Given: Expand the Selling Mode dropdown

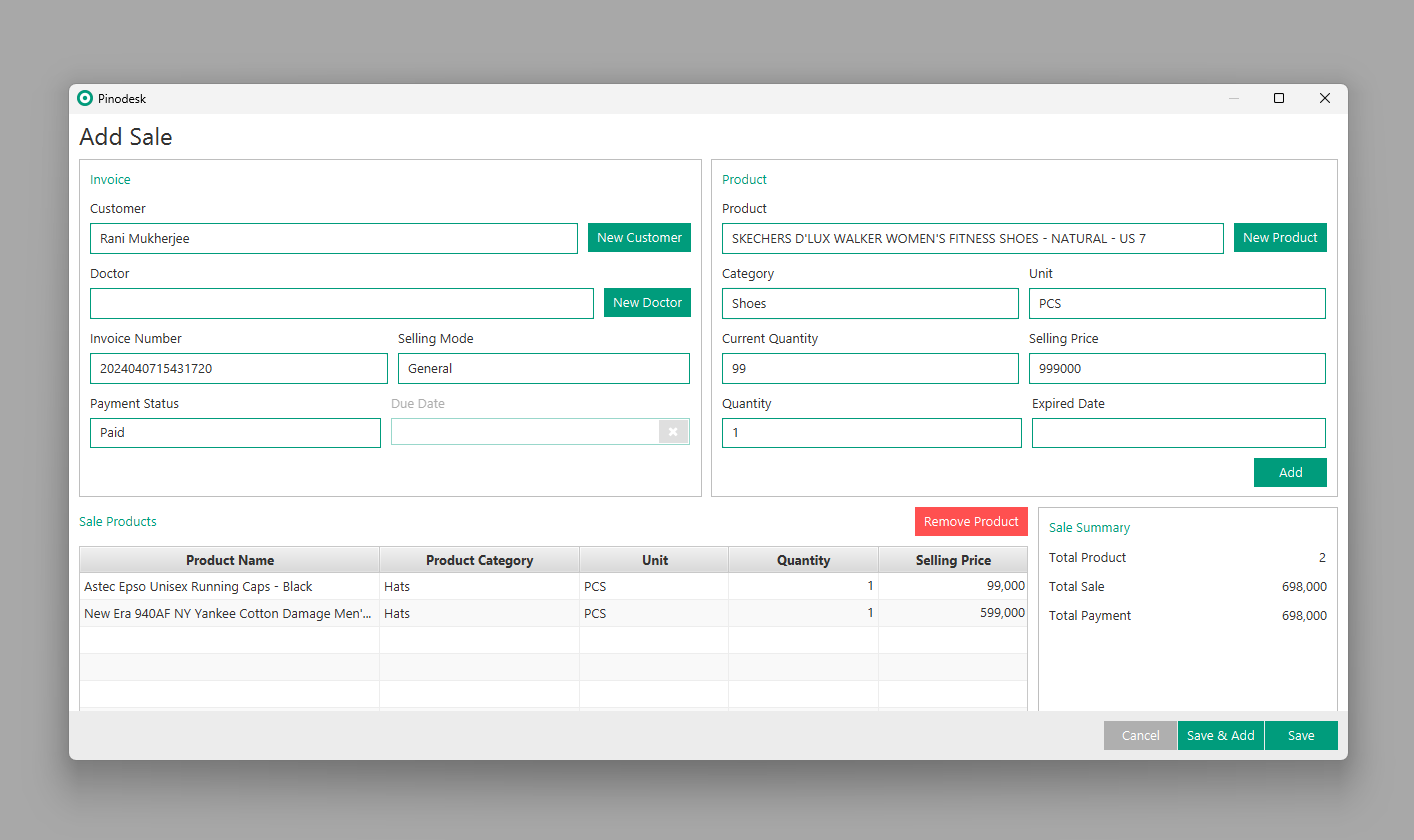Looking at the screenshot, I should click(543, 369).
